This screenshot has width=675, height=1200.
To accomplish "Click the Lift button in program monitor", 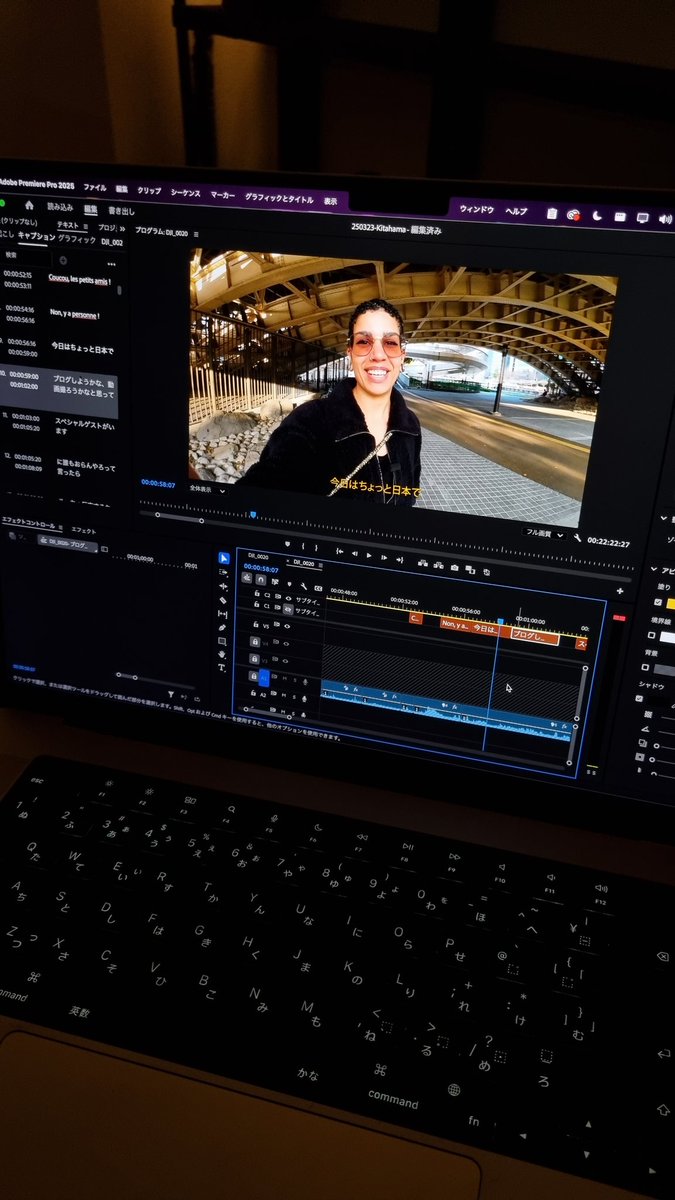I will [x=422, y=563].
